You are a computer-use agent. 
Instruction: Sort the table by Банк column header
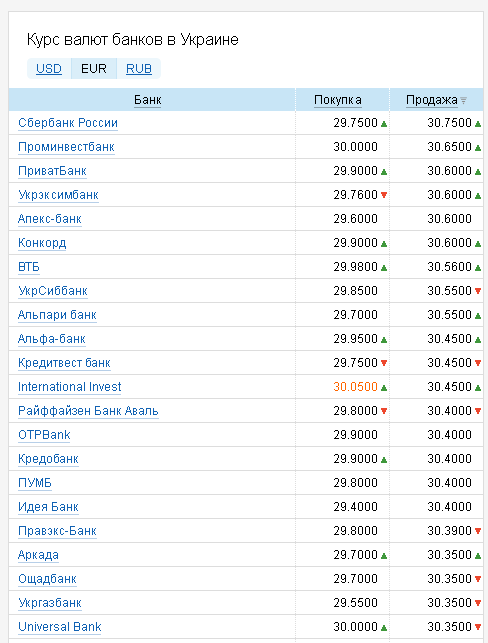(148, 100)
